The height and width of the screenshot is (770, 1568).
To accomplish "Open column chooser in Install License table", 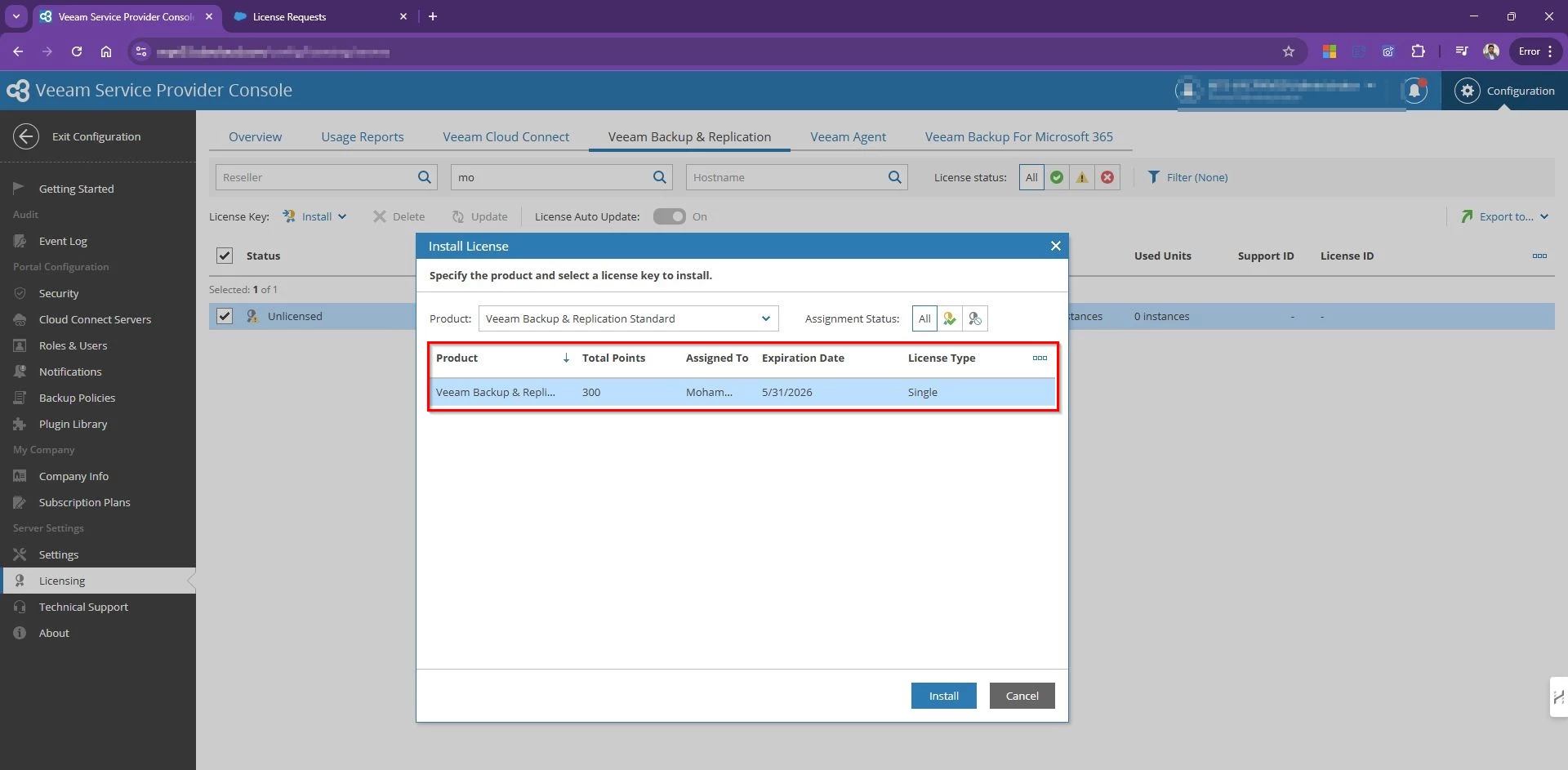I will pos(1040,358).
